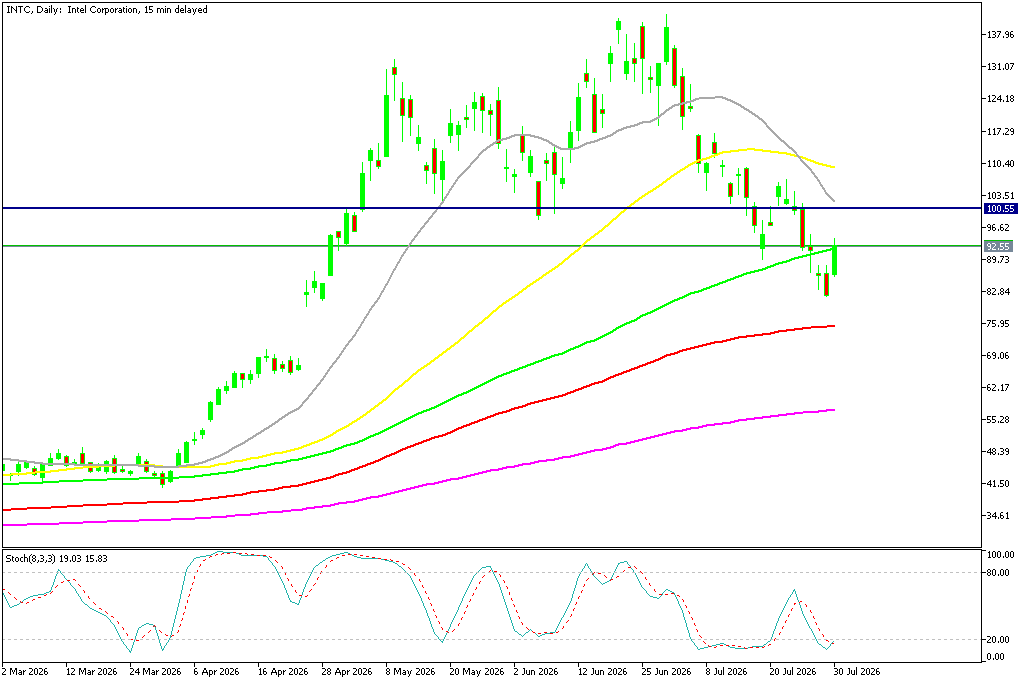This screenshot has width=1024, height=683.
Task: Click the 41.50 price axis value
Action: click(999, 484)
